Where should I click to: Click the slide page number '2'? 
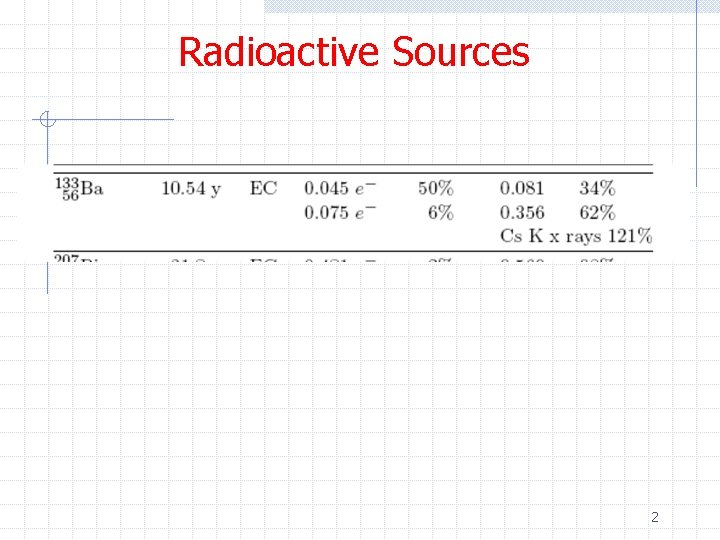655,517
